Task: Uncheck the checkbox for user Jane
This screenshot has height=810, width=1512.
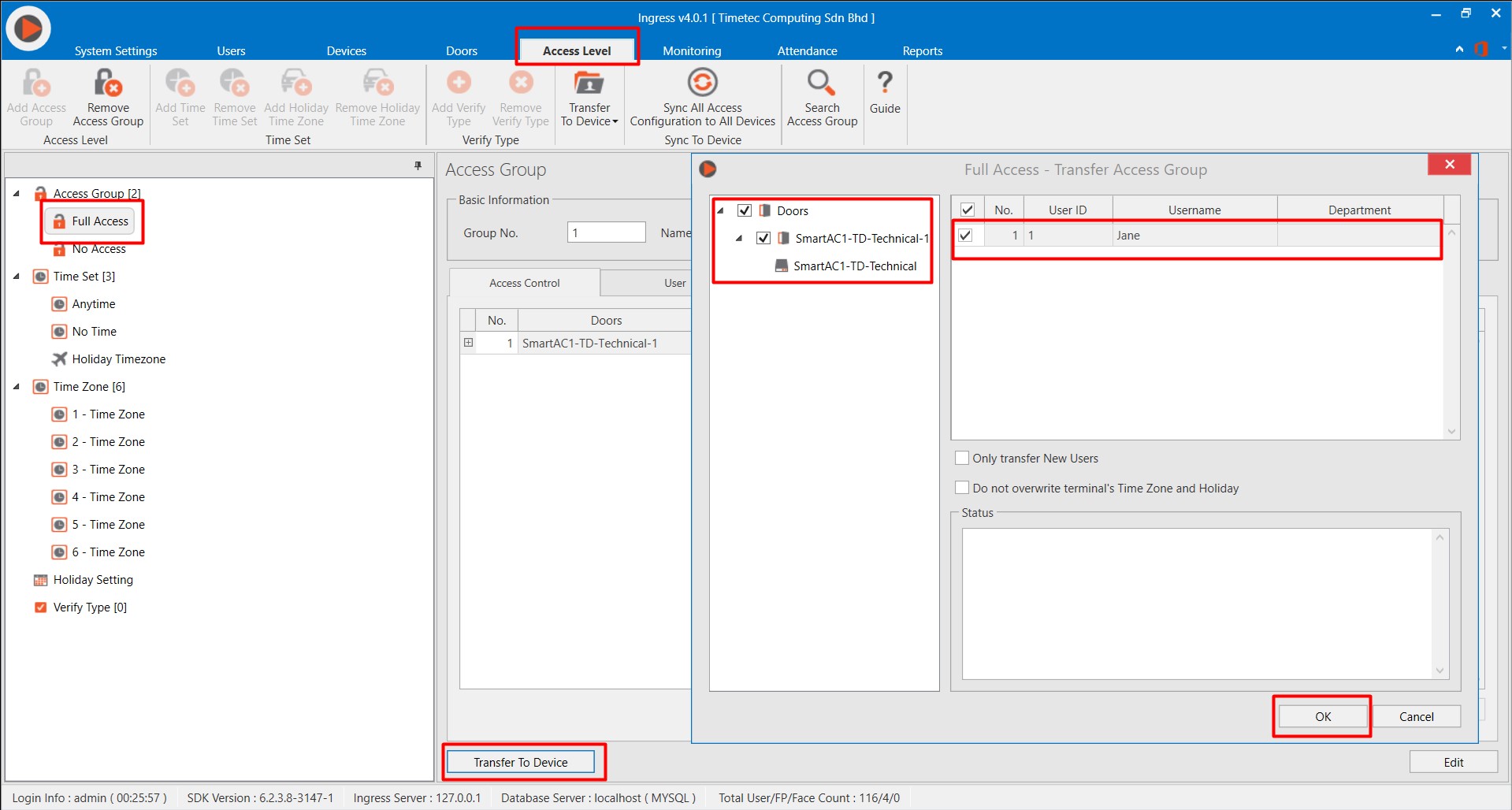Action: click(965, 235)
